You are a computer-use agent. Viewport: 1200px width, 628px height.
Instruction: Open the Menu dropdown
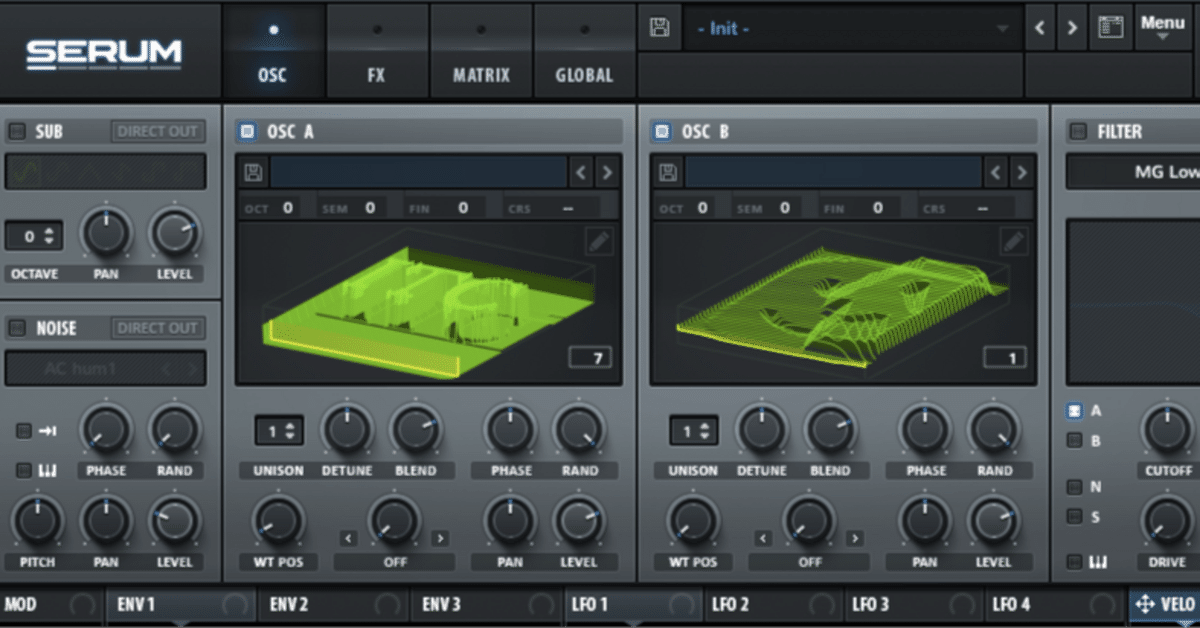point(1162,27)
